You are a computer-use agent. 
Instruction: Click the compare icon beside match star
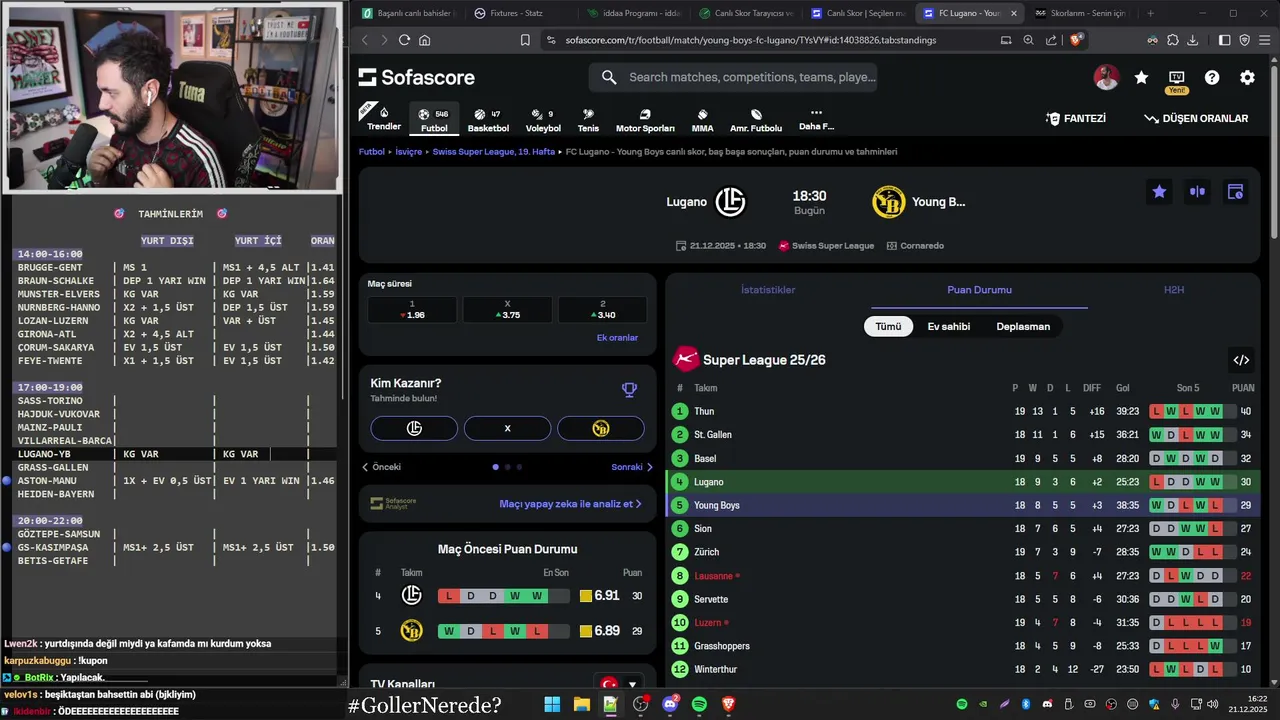[x=1197, y=191]
